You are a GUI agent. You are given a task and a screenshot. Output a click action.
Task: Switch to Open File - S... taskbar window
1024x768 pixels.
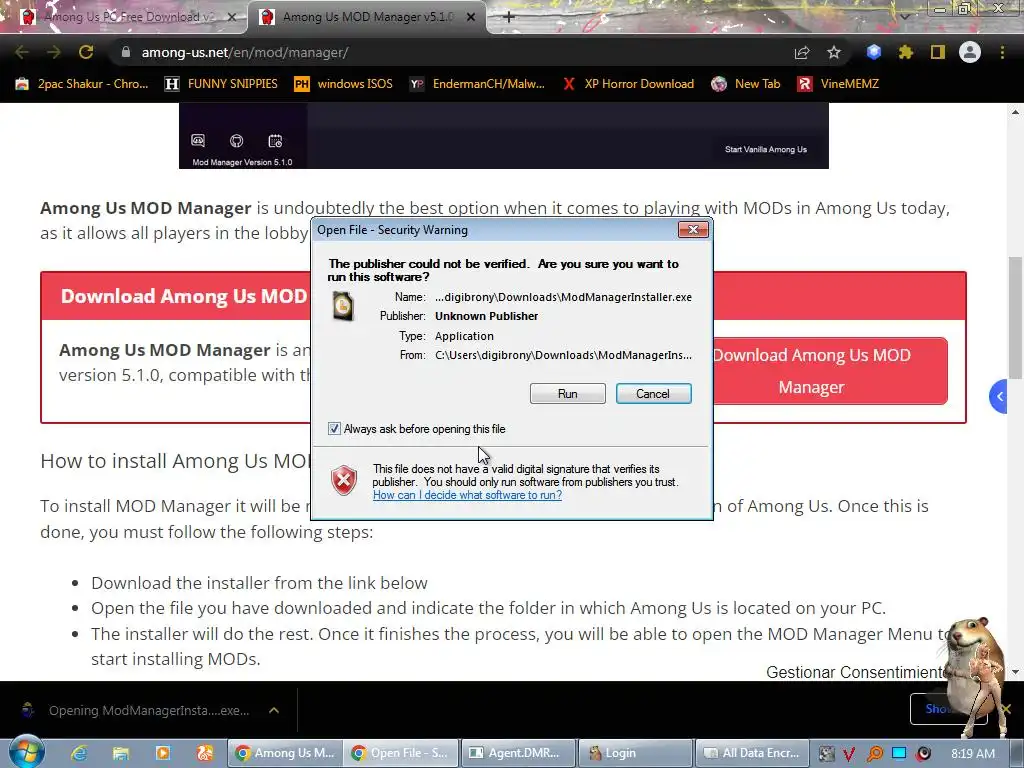pos(401,753)
